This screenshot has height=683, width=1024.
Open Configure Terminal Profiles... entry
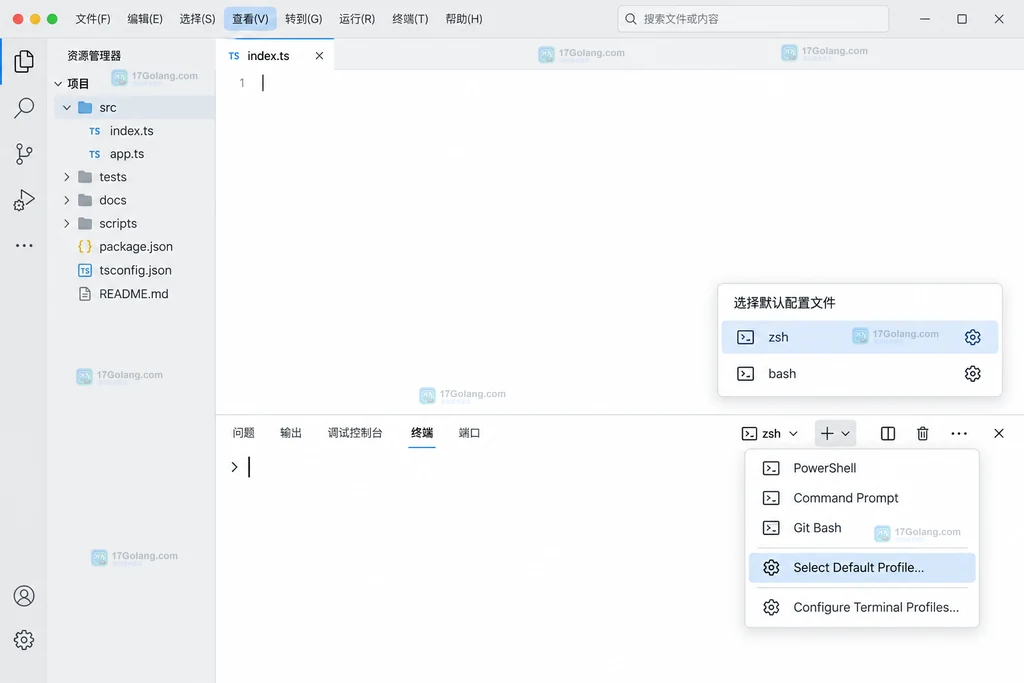[x=861, y=607]
